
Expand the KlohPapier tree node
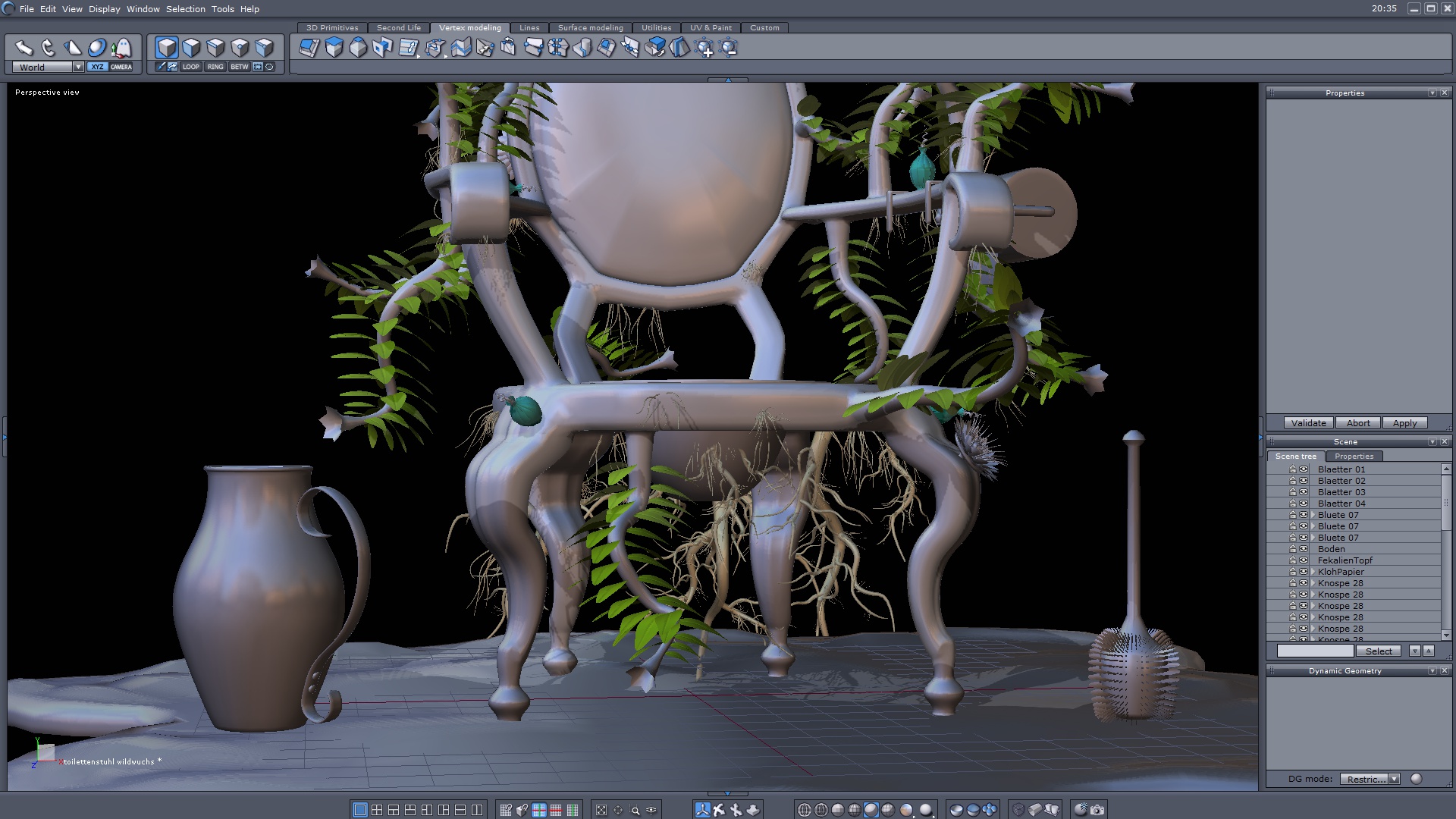[x=1313, y=572]
